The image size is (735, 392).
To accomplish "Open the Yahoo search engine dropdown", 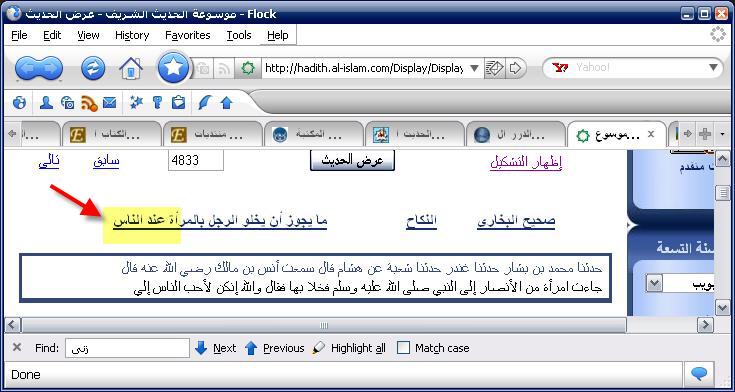I will 713,68.
